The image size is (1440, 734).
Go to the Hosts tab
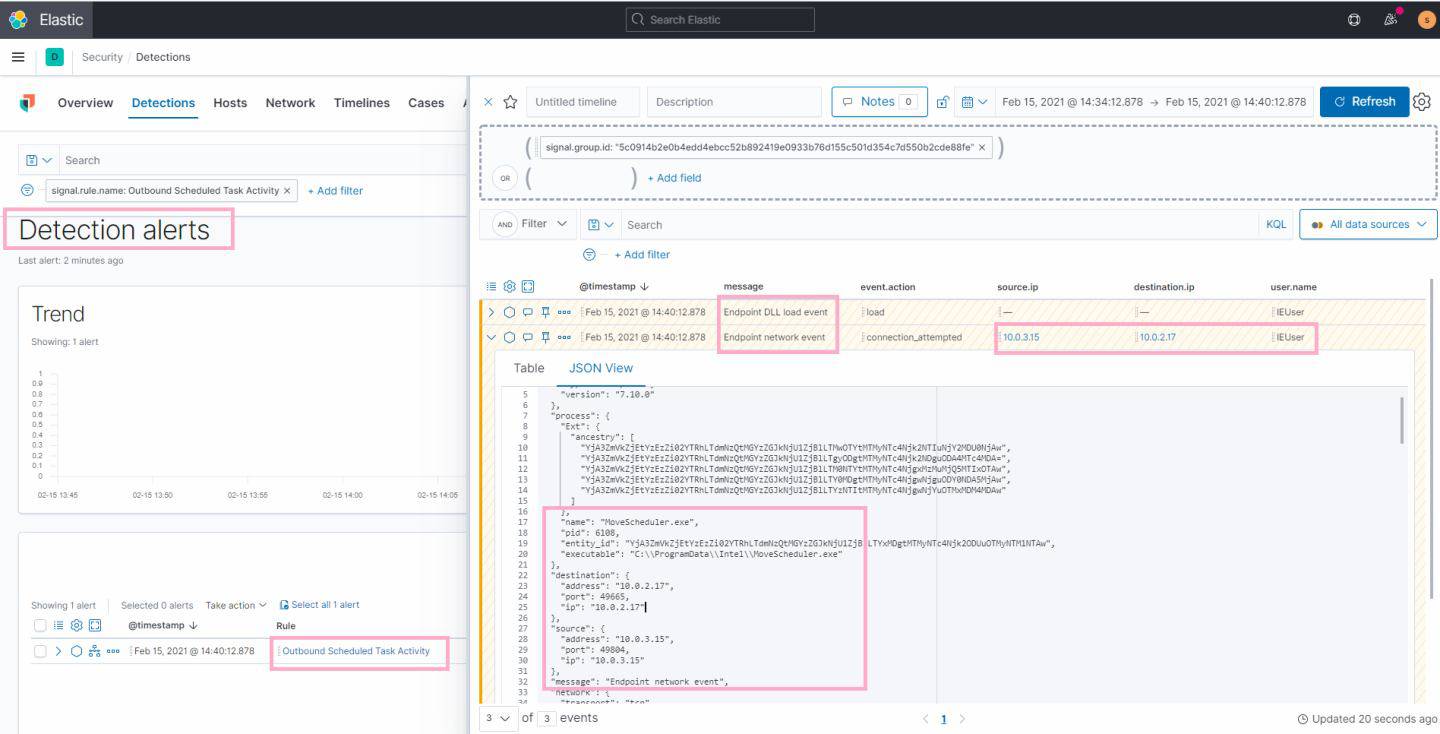coord(230,103)
